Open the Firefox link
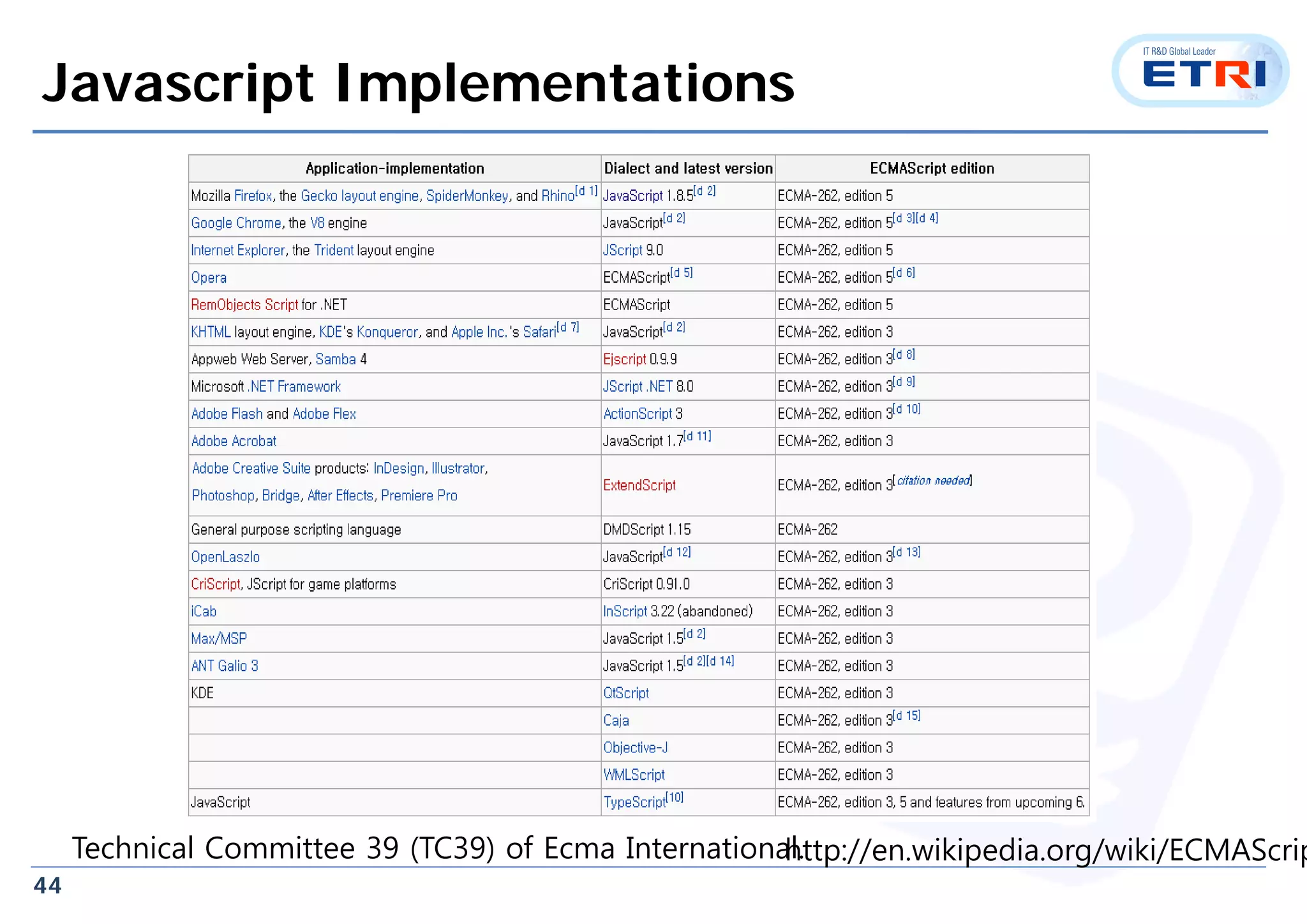1307x924 pixels. click(x=253, y=196)
